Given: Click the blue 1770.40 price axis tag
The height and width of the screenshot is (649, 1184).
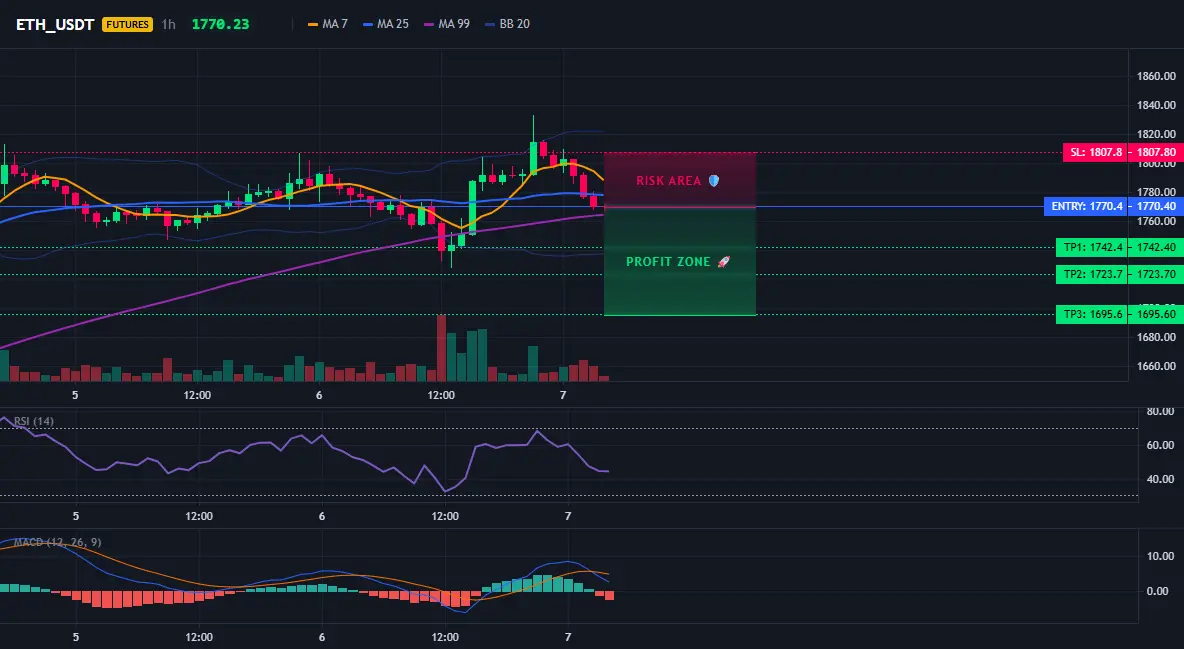Looking at the screenshot, I should [1155, 206].
